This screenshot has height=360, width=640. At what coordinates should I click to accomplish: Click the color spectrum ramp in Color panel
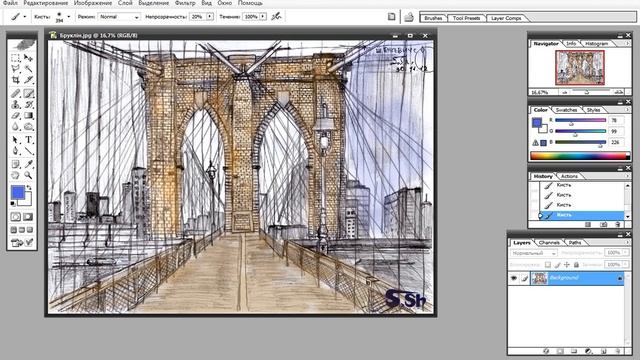[x=580, y=156]
